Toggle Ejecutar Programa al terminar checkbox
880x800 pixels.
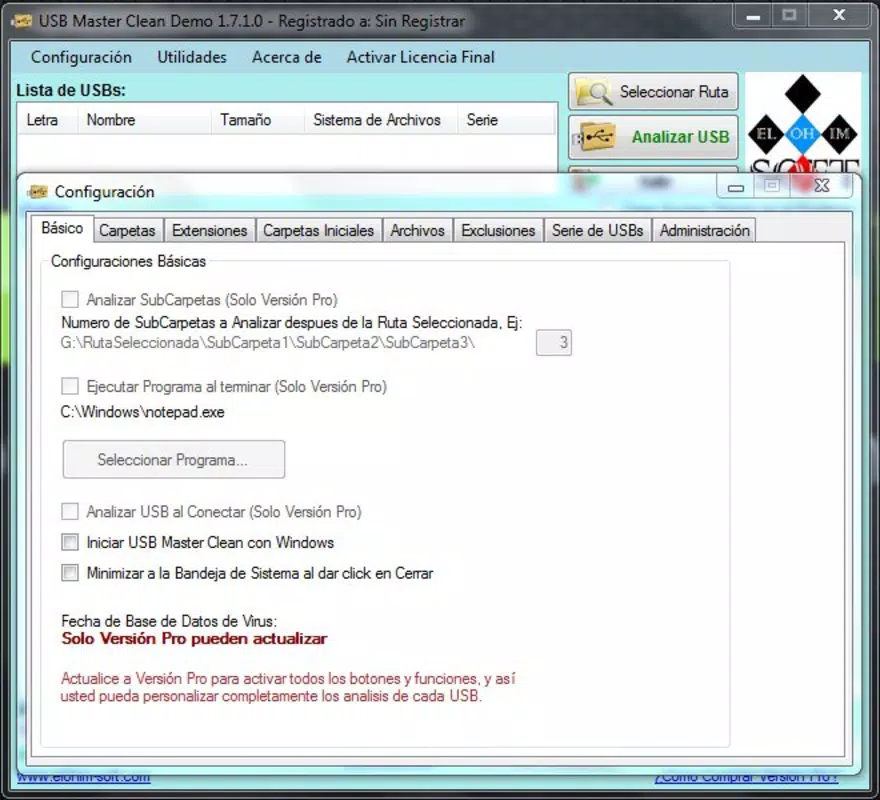(70, 386)
